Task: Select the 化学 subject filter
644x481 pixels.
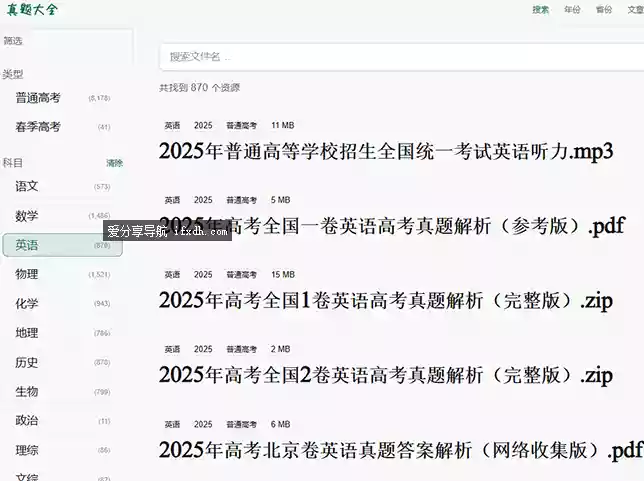Action: point(62,304)
